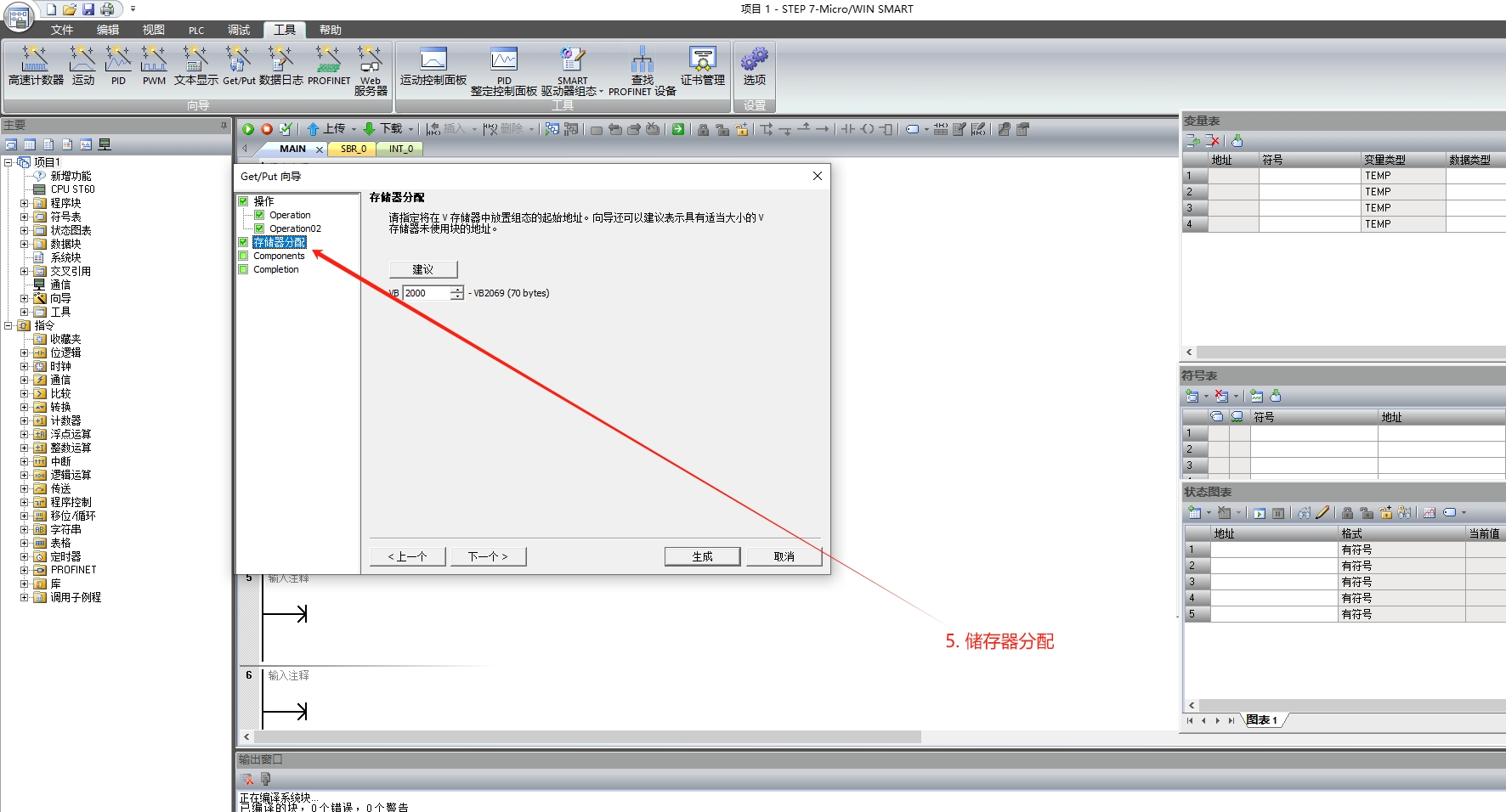The width and height of the screenshot is (1506, 812).
Task: Expand the 定时器 instruction folder
Action: 25,556
